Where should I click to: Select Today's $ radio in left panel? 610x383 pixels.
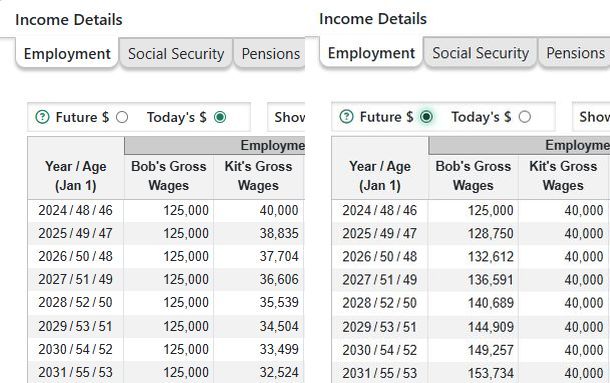[220, 117]
